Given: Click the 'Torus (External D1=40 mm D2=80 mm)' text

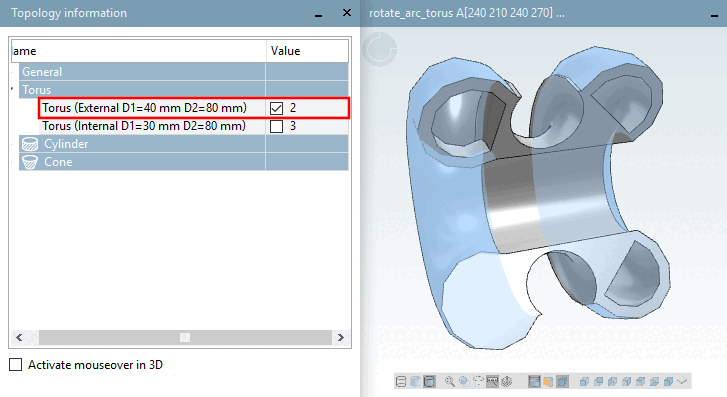Looking at the screenshot, I should [x=144, y=108].
